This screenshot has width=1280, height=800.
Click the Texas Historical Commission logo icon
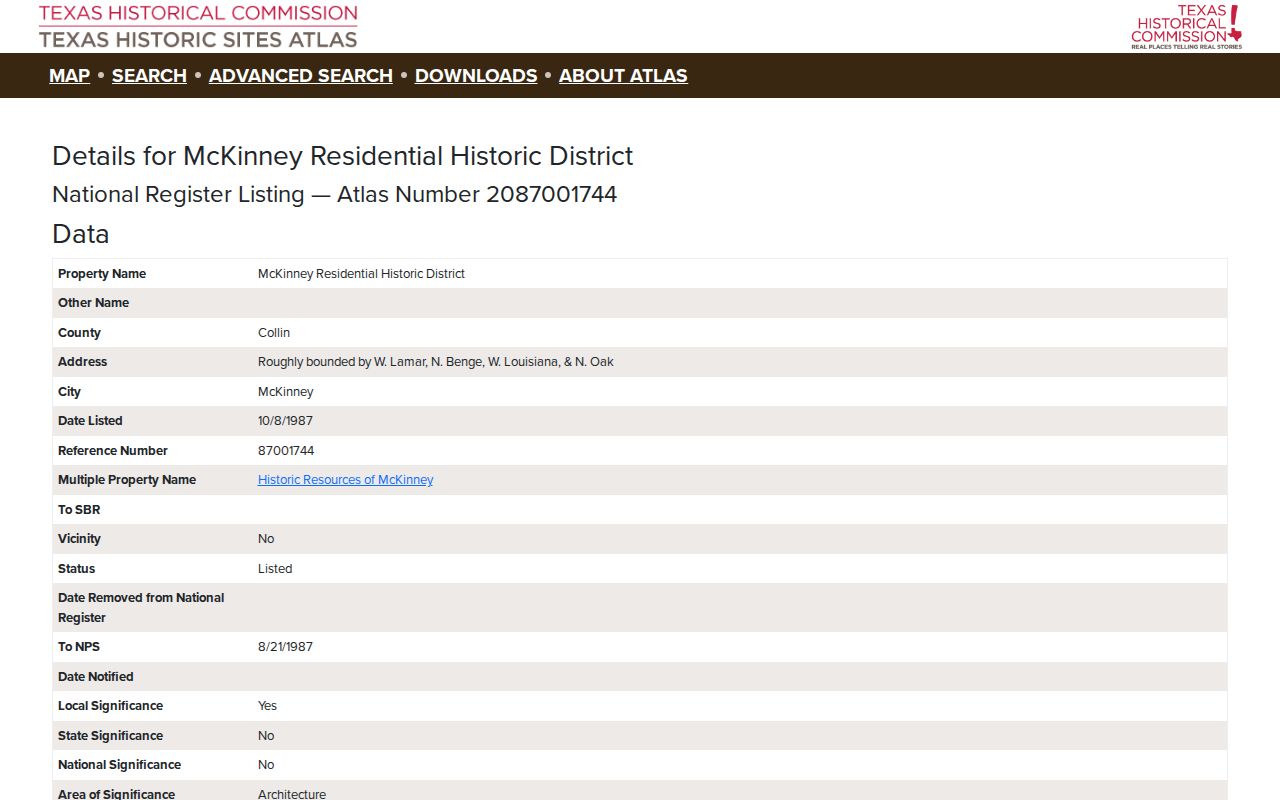pos(1186,26)
